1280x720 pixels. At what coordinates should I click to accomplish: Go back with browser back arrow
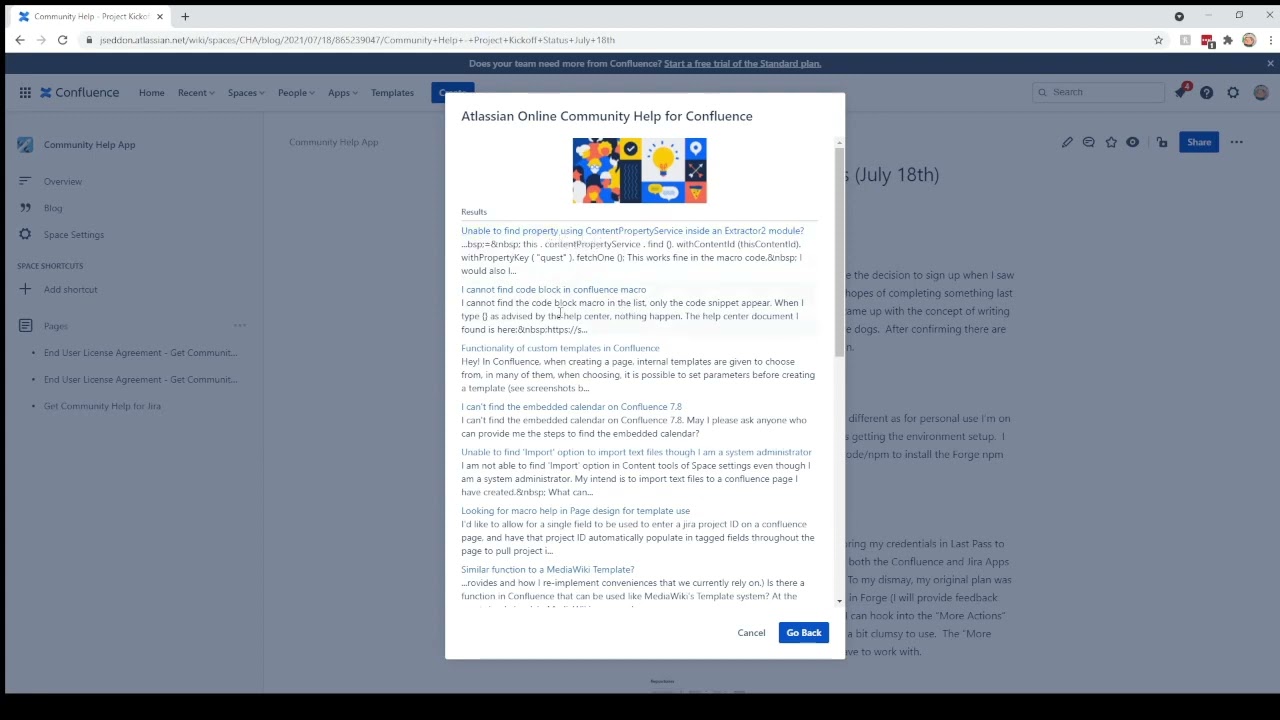20,40
